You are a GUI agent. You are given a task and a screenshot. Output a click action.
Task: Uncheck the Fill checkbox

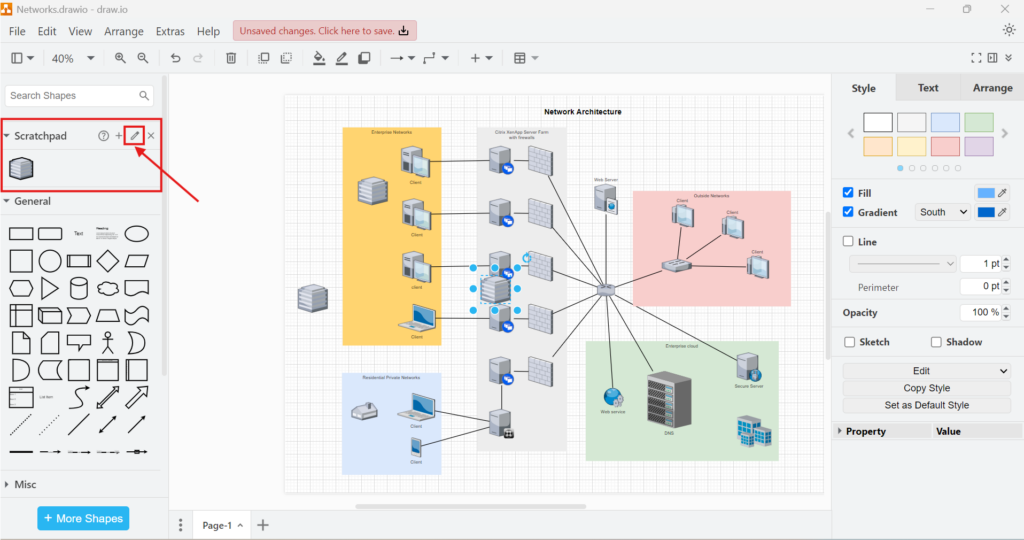click(849, 193)
